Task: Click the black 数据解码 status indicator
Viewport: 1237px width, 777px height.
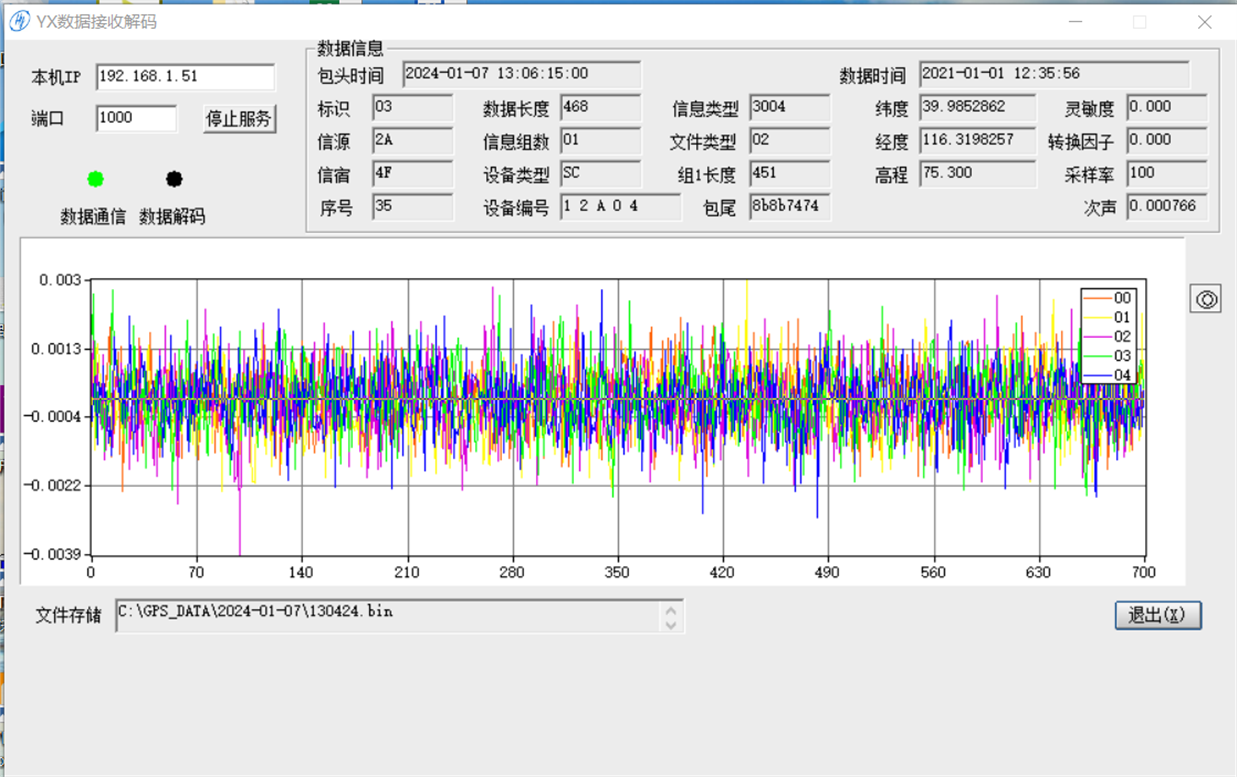Action: [x=174, y=179]
